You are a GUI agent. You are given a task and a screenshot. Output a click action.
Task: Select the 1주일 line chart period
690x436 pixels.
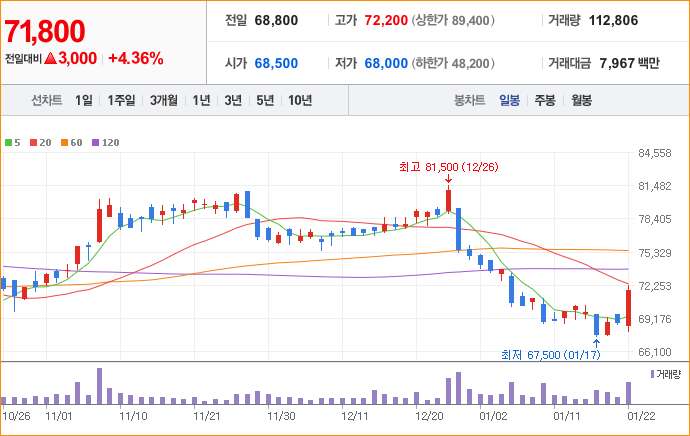(x=121, y=100)
